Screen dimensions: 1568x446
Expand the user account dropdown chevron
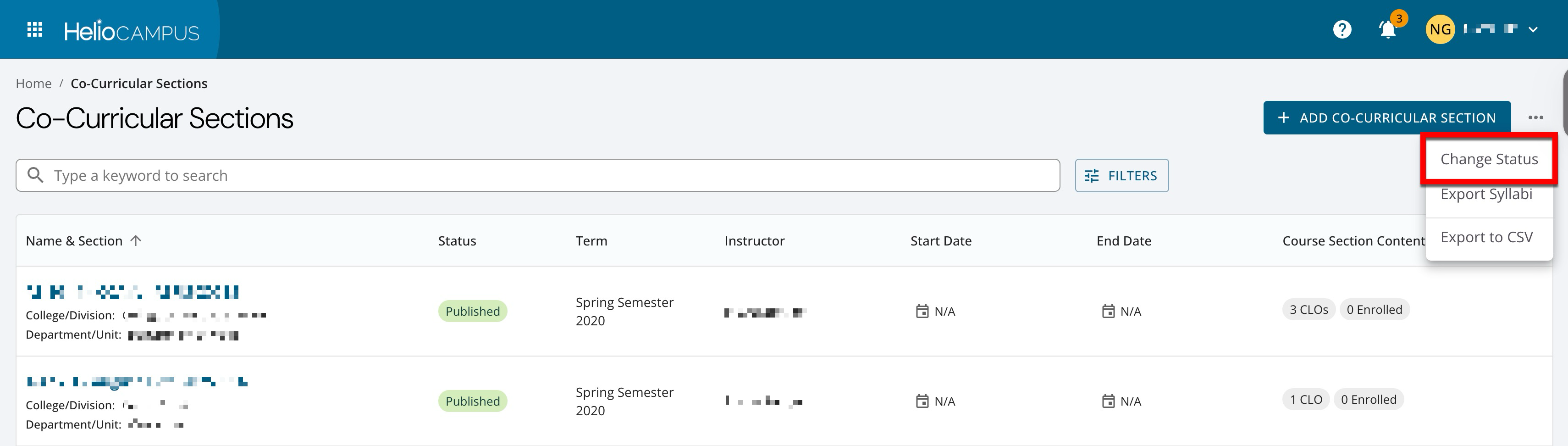(x=1533, y=29)
